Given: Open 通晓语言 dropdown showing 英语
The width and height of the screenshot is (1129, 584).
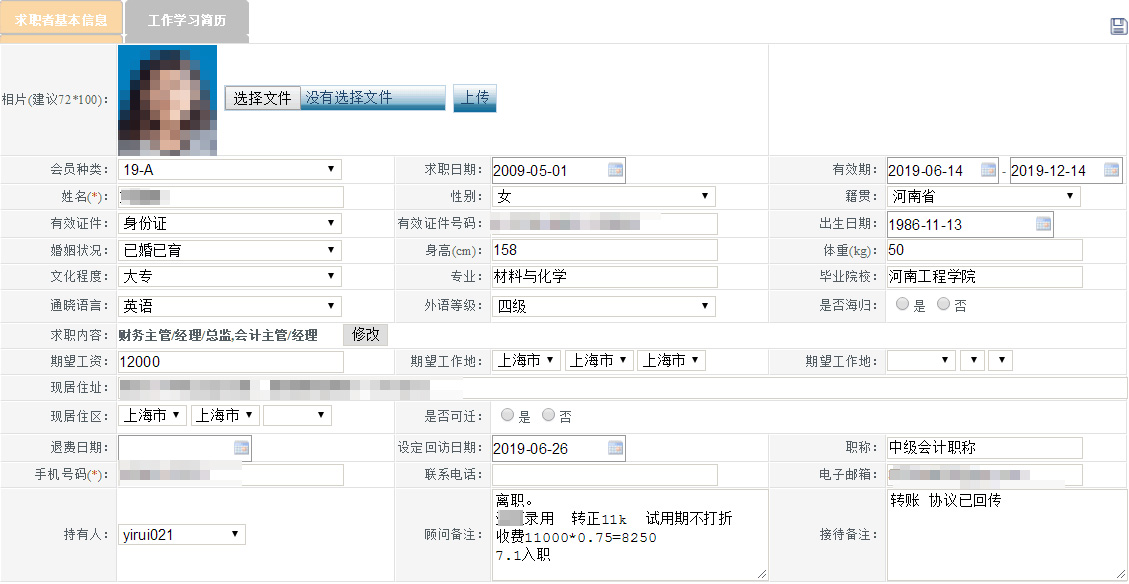Looking at the screenshot, I should click(230, 306).
